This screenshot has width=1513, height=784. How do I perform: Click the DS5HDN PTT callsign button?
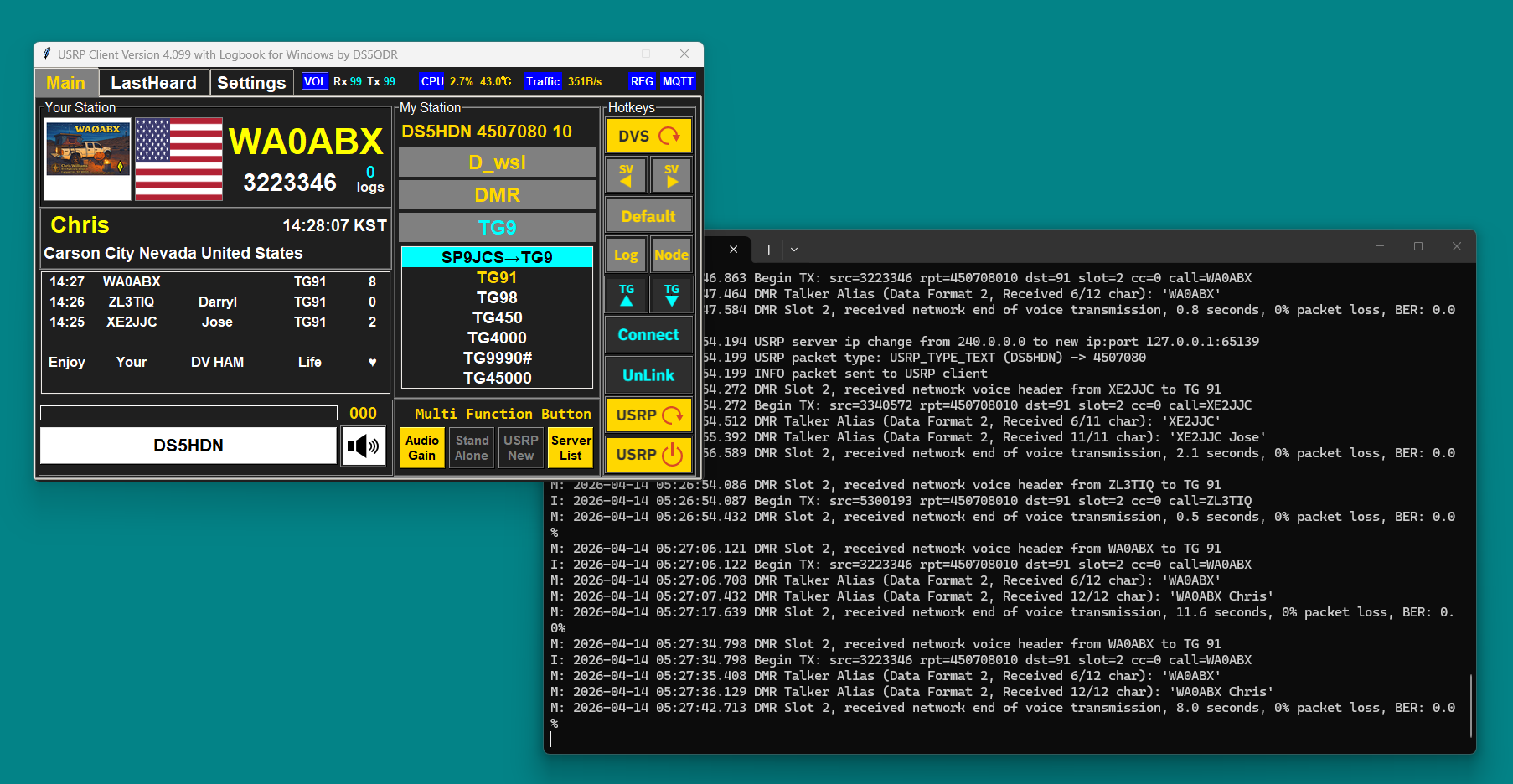188,446
